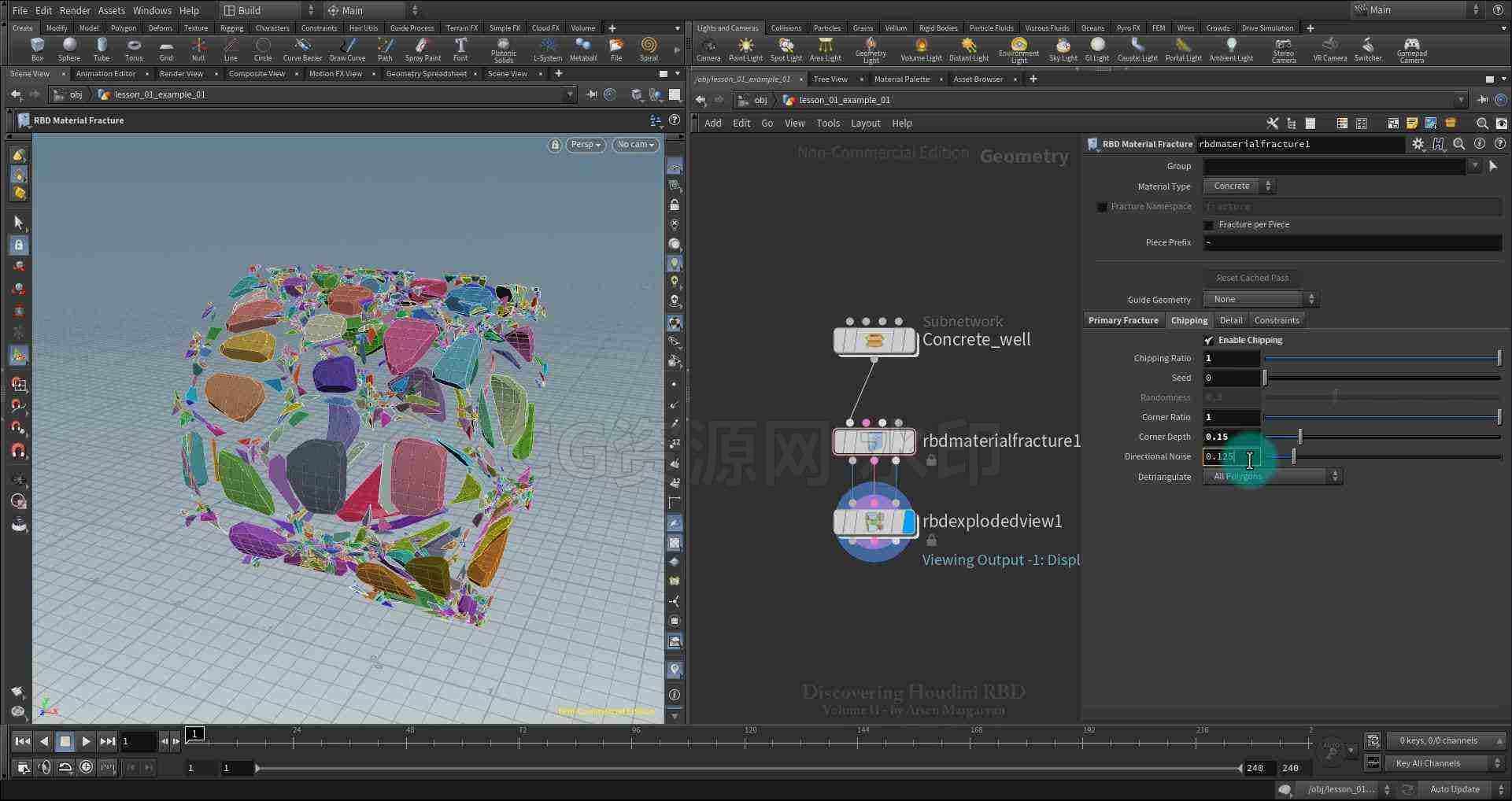Open the Guide Geometry None dropdown
The width and height of the screenshot is (1512, 801).
pos(1260,300)
